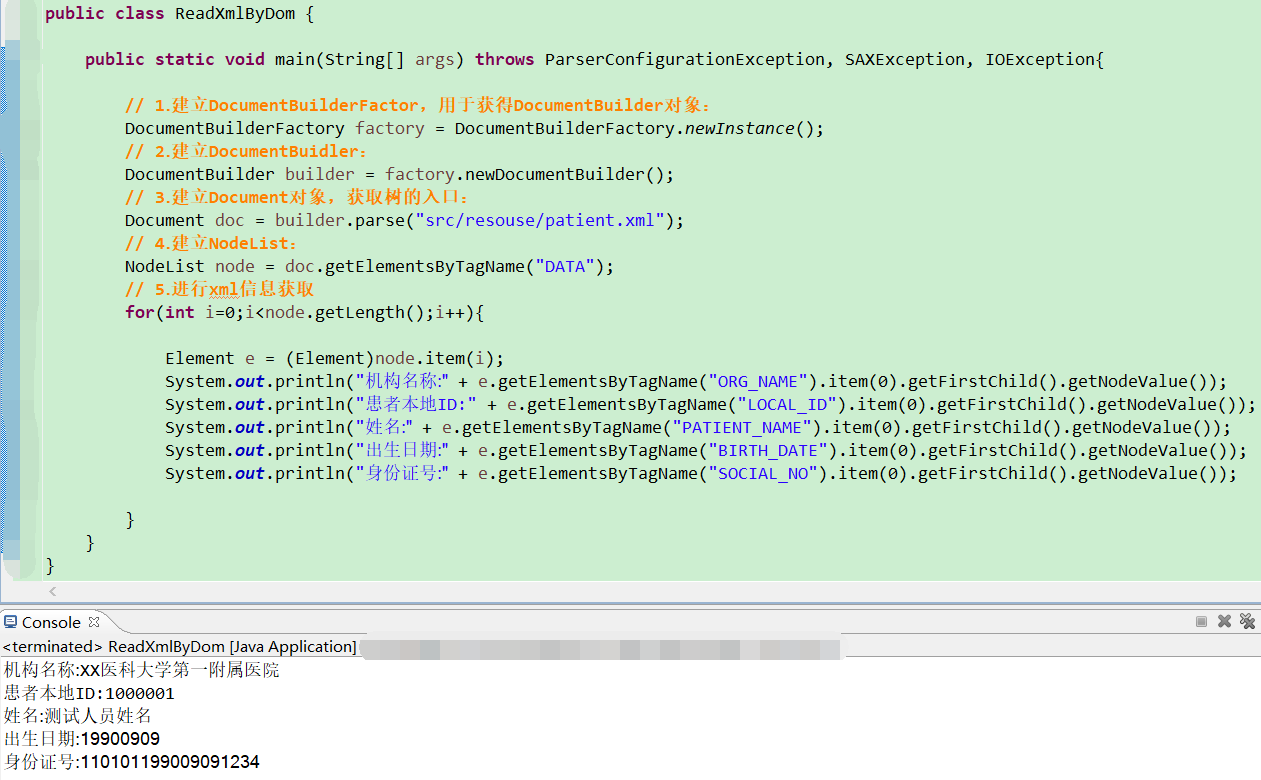The image size is (1261, 780).
Task: Click the "SOCIAL_NO" string literal
Action: point(763,473)
